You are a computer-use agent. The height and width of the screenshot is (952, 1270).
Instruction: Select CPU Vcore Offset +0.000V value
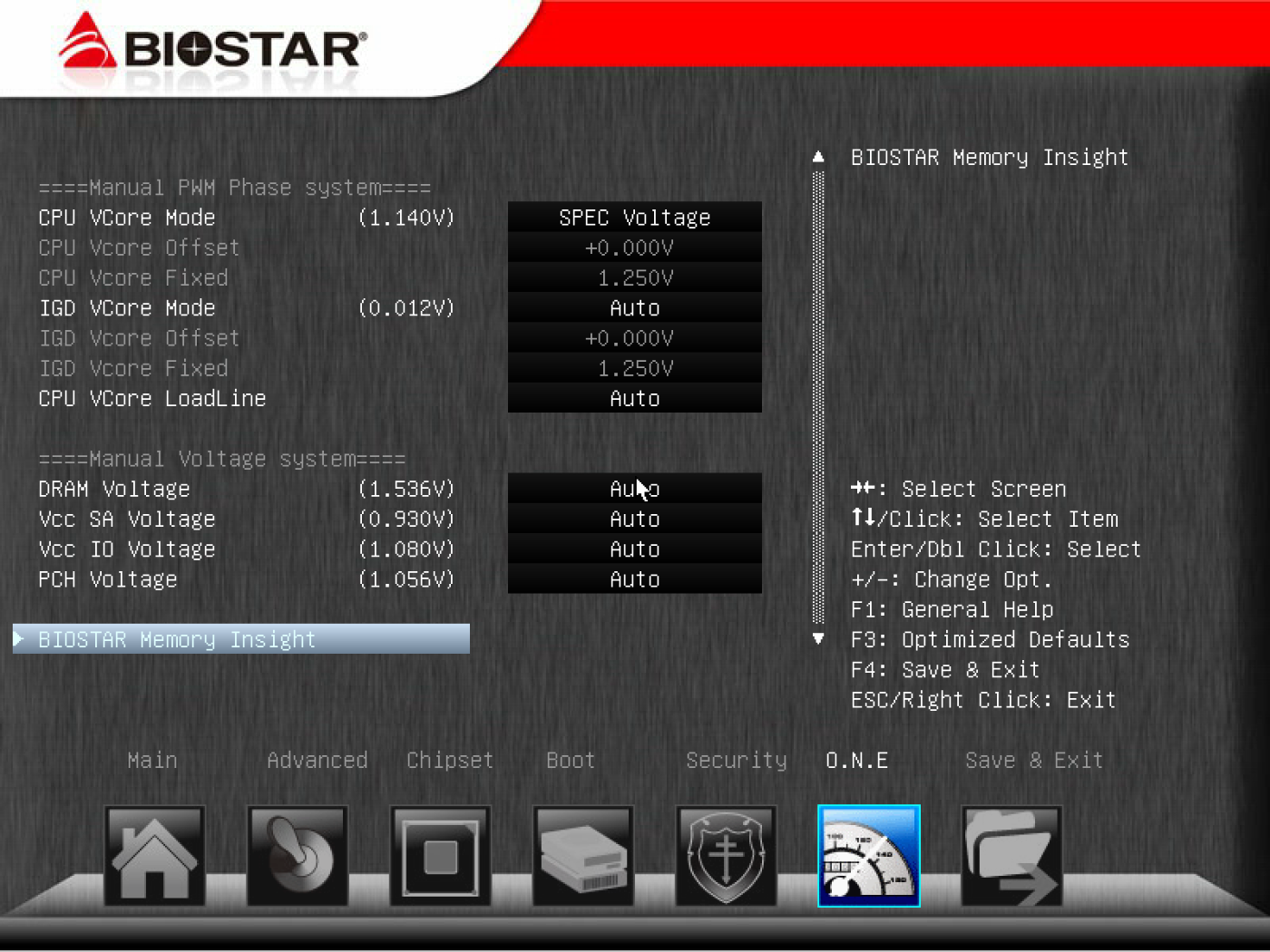pos(635,248)
